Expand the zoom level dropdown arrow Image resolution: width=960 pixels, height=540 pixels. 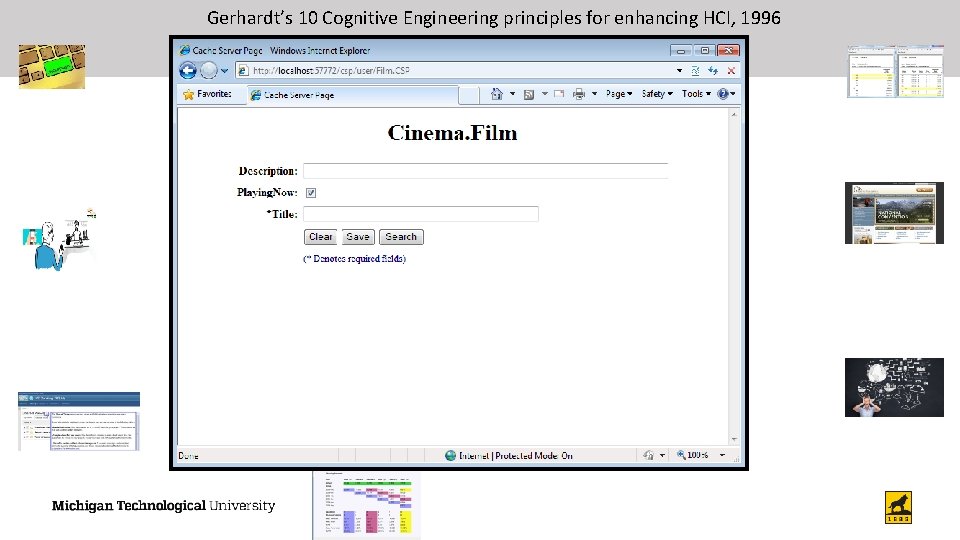coord(722,456)
